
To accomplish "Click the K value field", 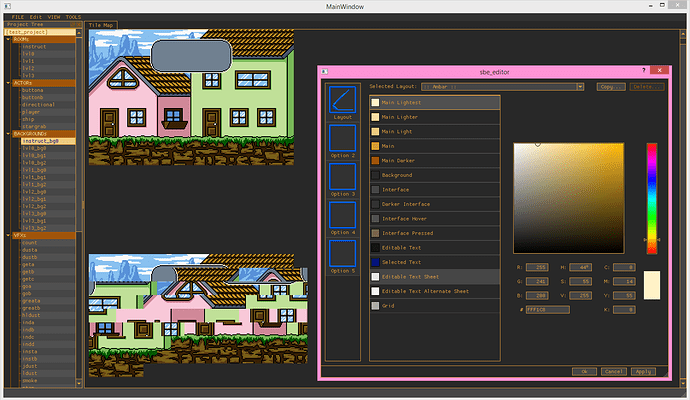I will click(624, 310).
